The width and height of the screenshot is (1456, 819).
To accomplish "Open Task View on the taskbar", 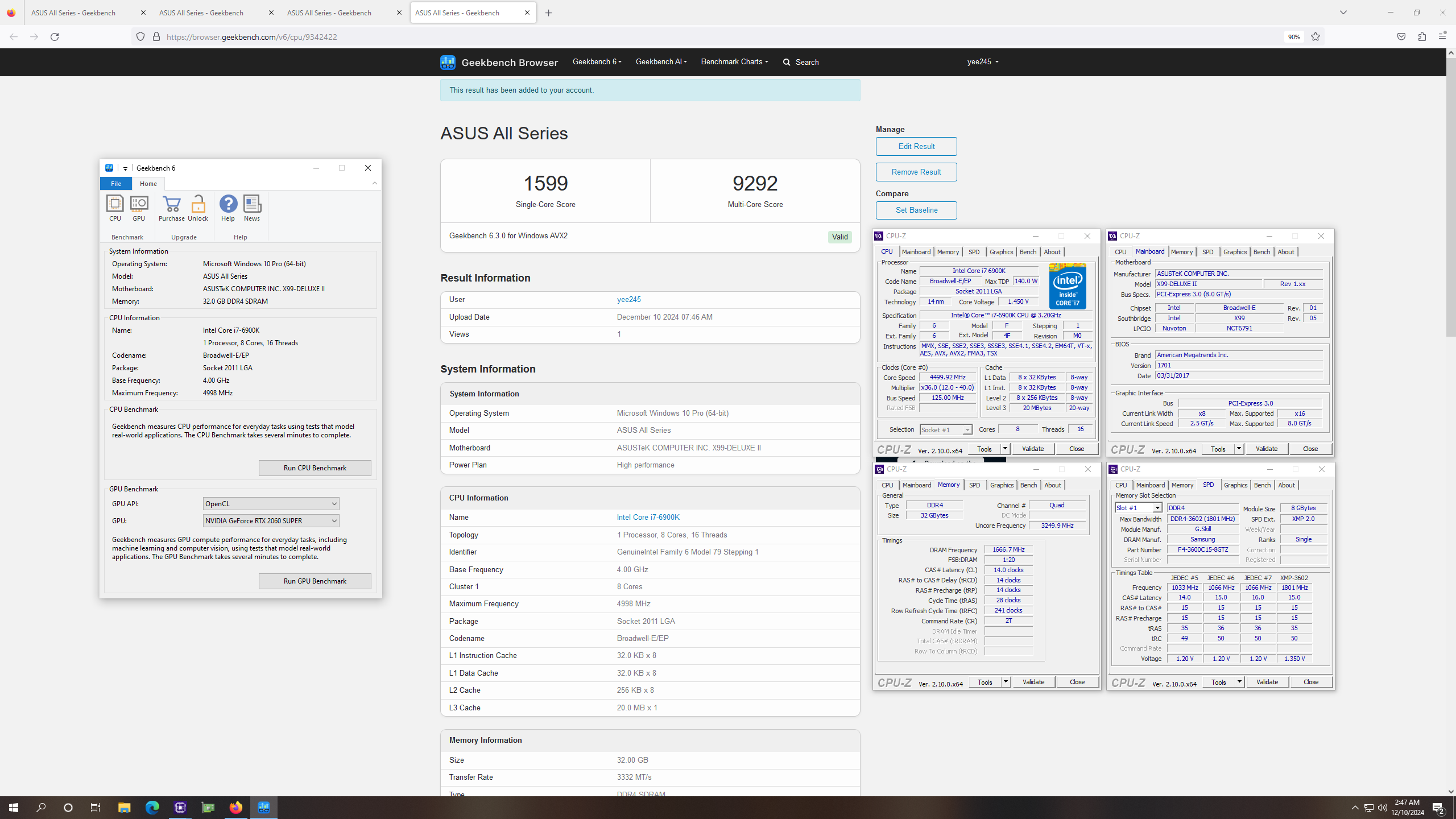I will 96,808.
